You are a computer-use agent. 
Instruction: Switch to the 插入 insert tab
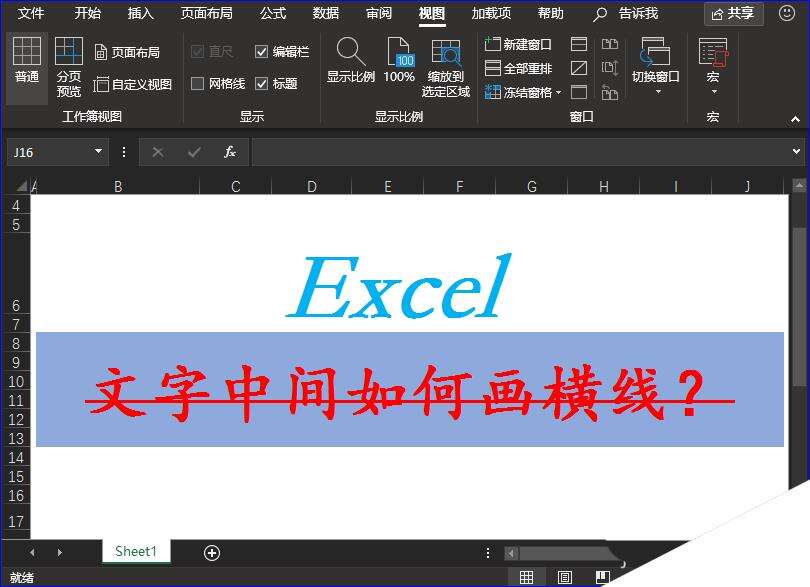click(141, 13)
